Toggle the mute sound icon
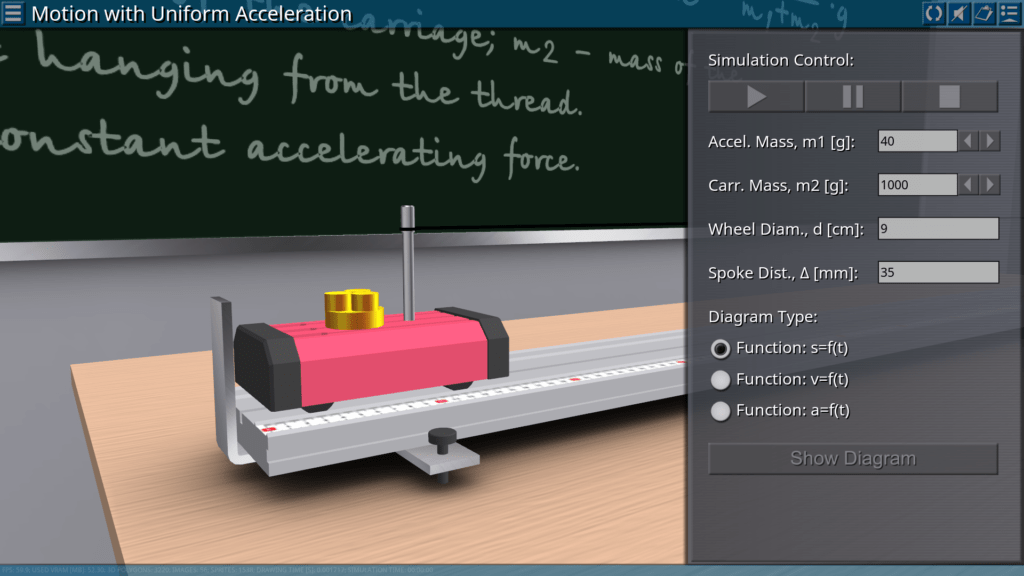Viewport: 1024px width, 576px height. [x=958, y=13]
